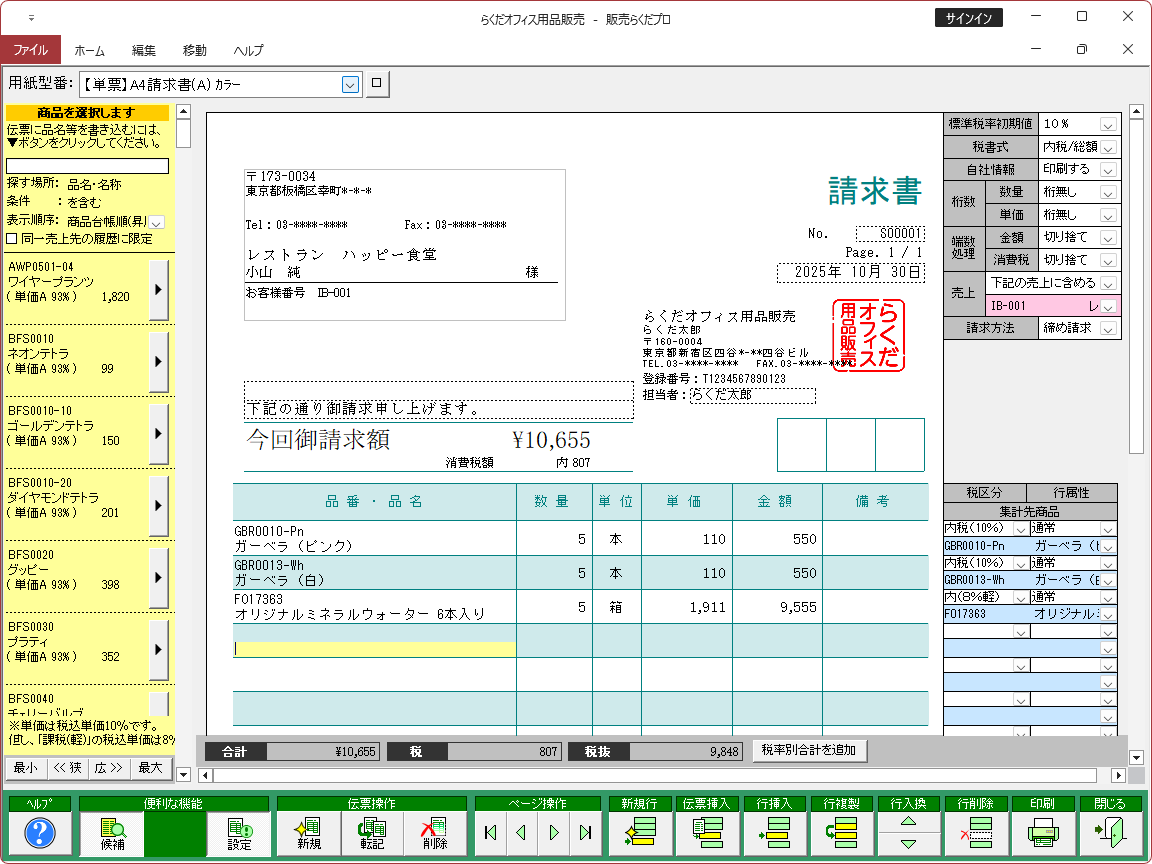Create a new slip with 新規 icon

point(307,832)
